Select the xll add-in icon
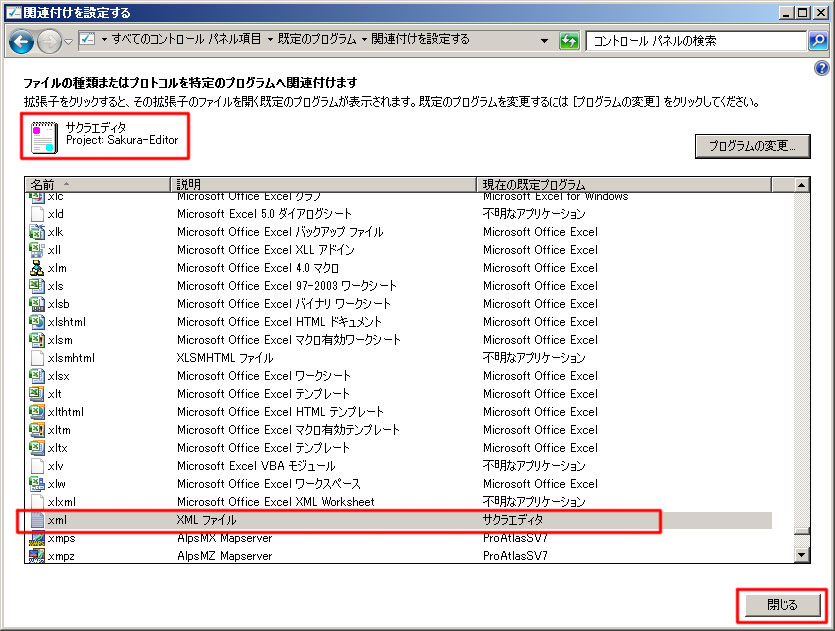Viewport: 835px width, 631px height. [x=37, y=250]
